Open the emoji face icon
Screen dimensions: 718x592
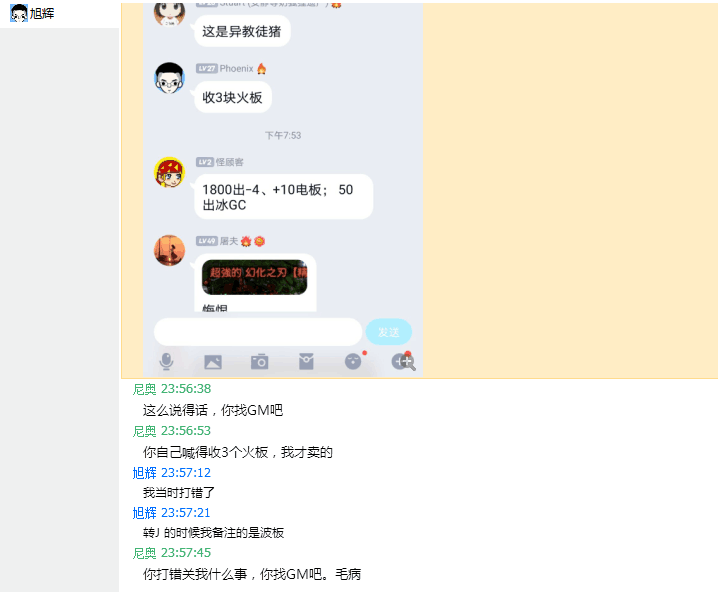tap(353, 361)
